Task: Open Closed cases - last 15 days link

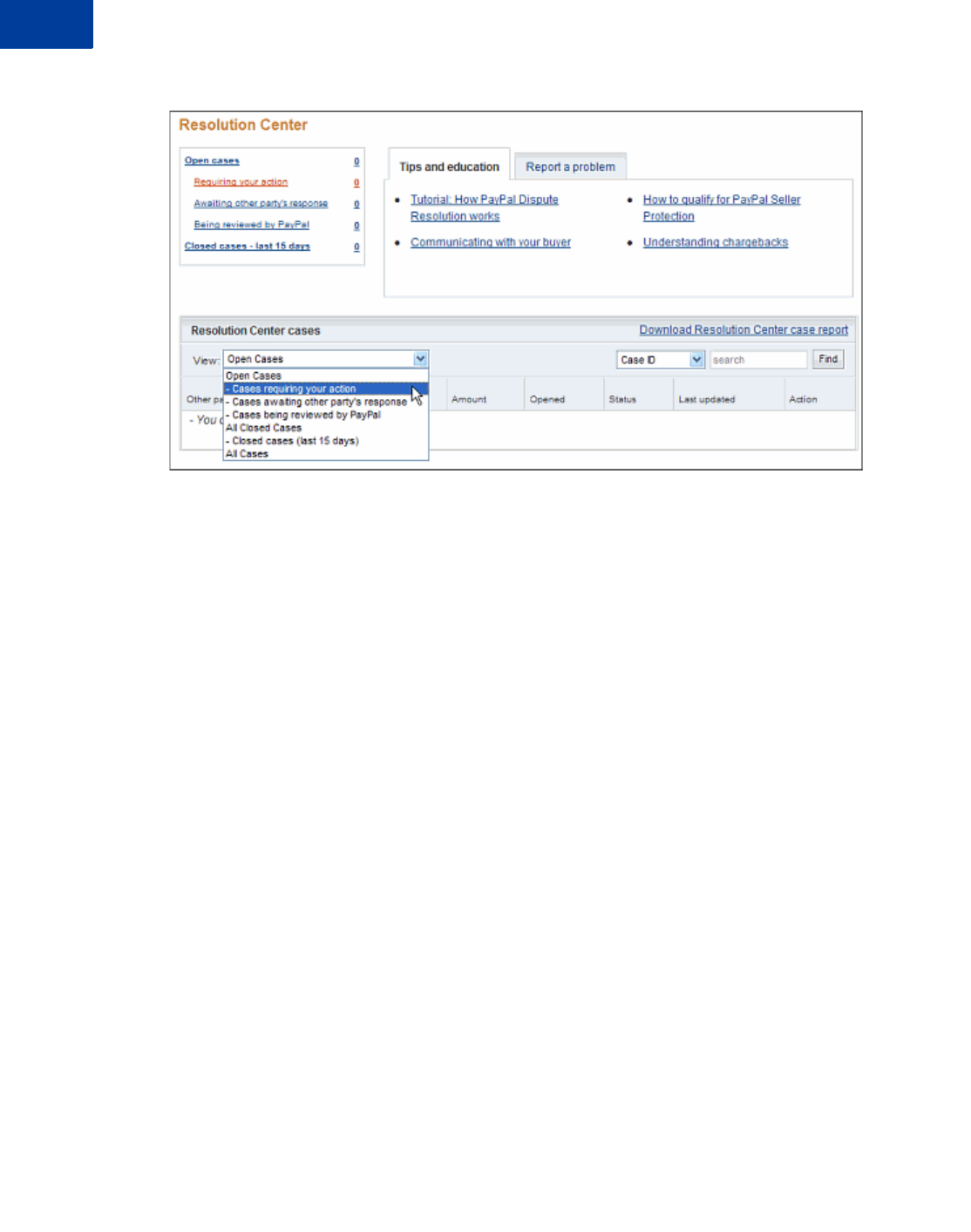Action: [x=248, y=246]
